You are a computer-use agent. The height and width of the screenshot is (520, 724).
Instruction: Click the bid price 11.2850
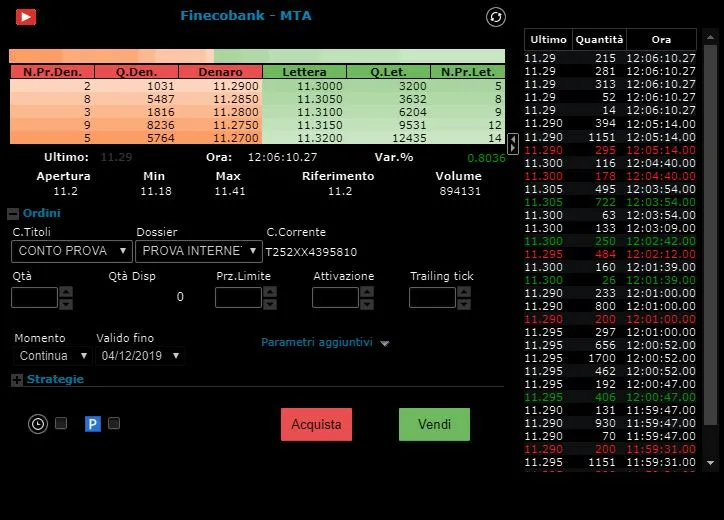[236, 99]
